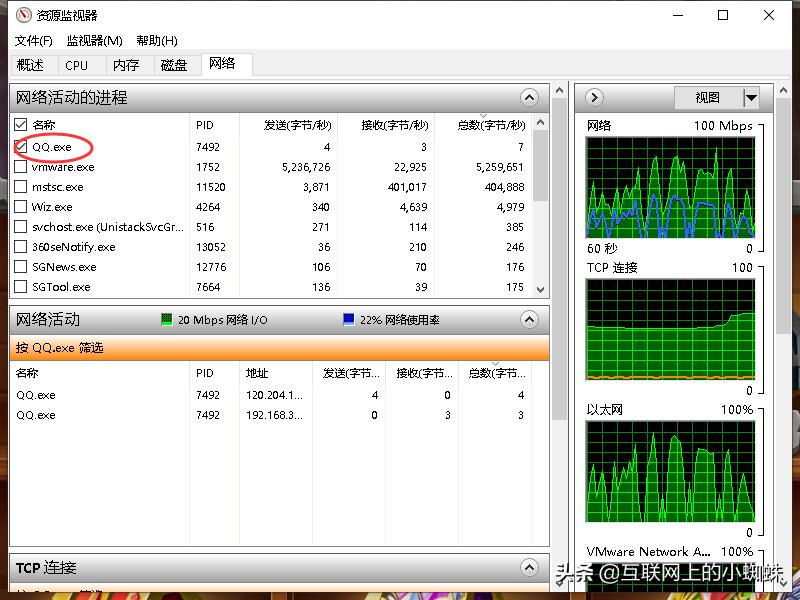Click the blue 网络使用率 legend square

pyautogui.click(x=348, y=320)
